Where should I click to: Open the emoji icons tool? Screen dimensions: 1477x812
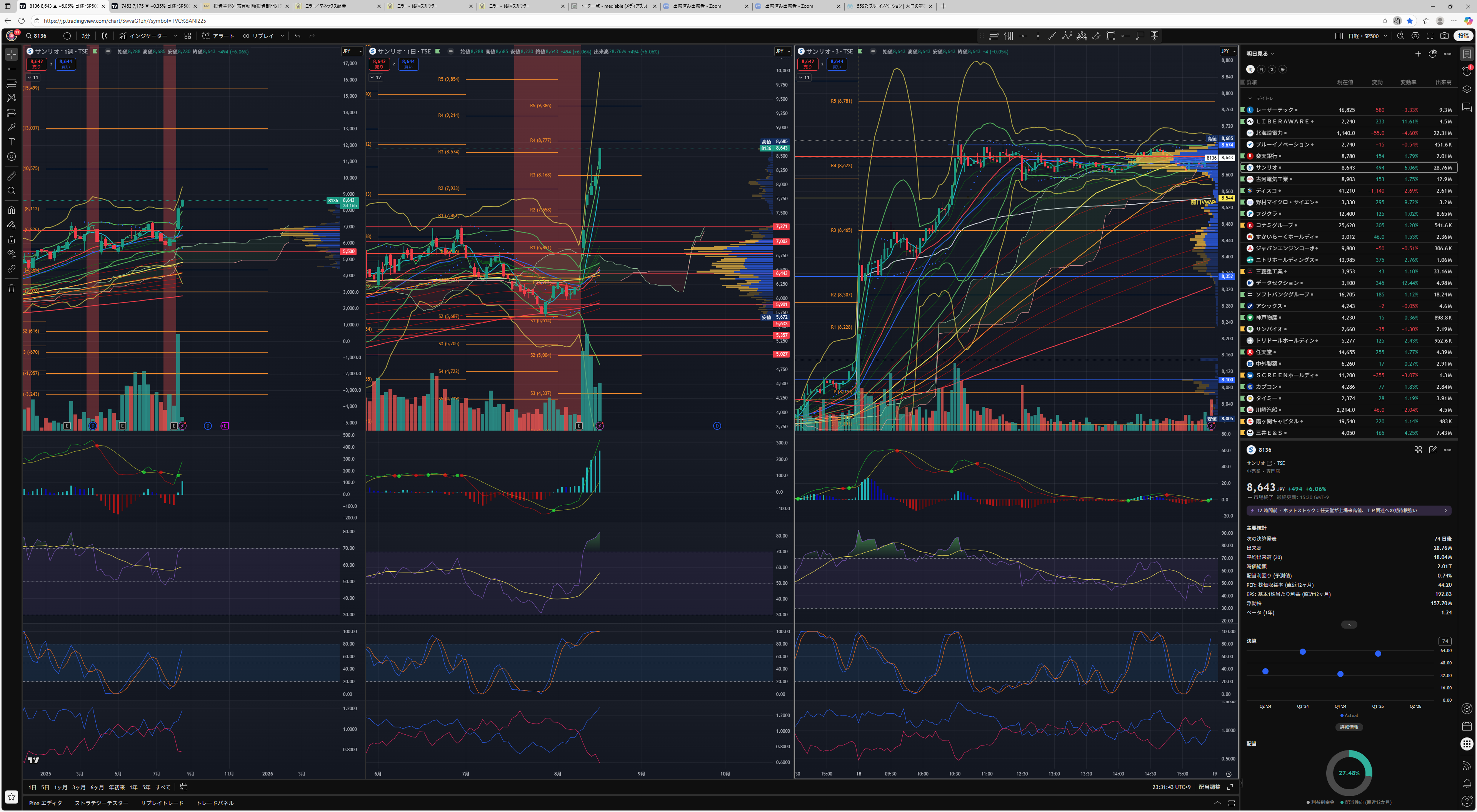(12, 156)
